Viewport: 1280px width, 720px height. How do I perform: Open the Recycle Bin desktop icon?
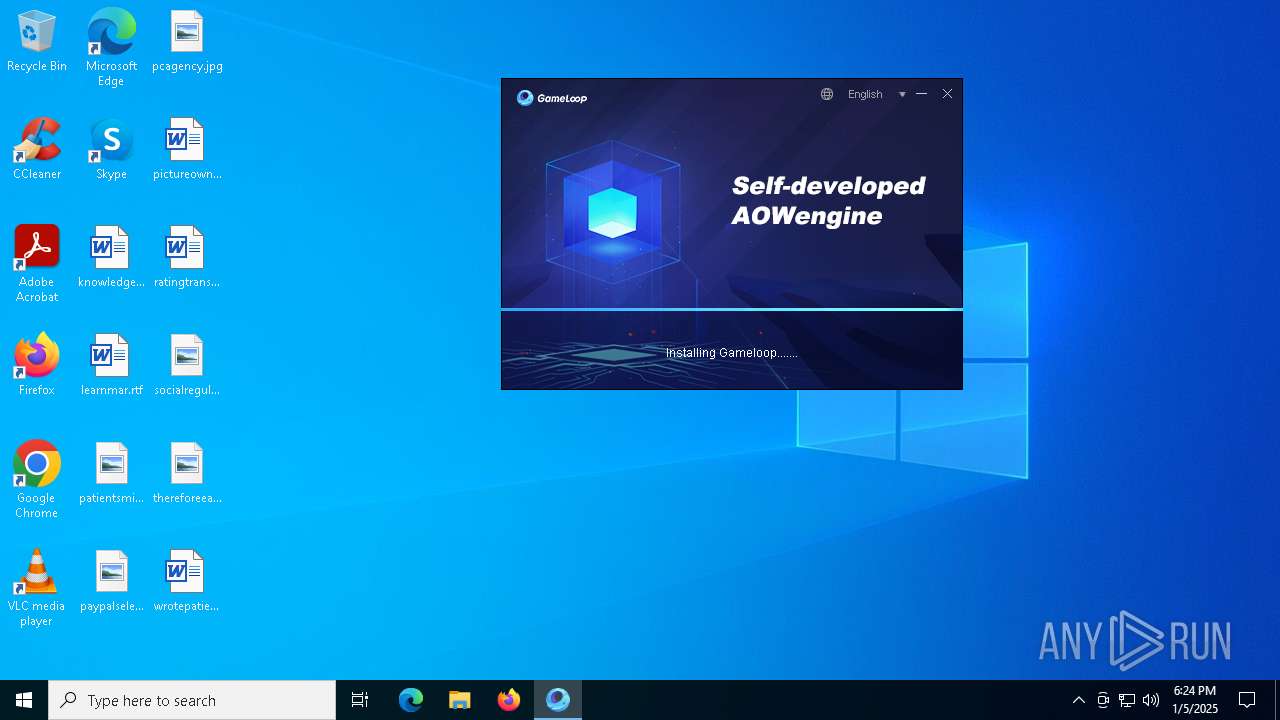[37, 41]
